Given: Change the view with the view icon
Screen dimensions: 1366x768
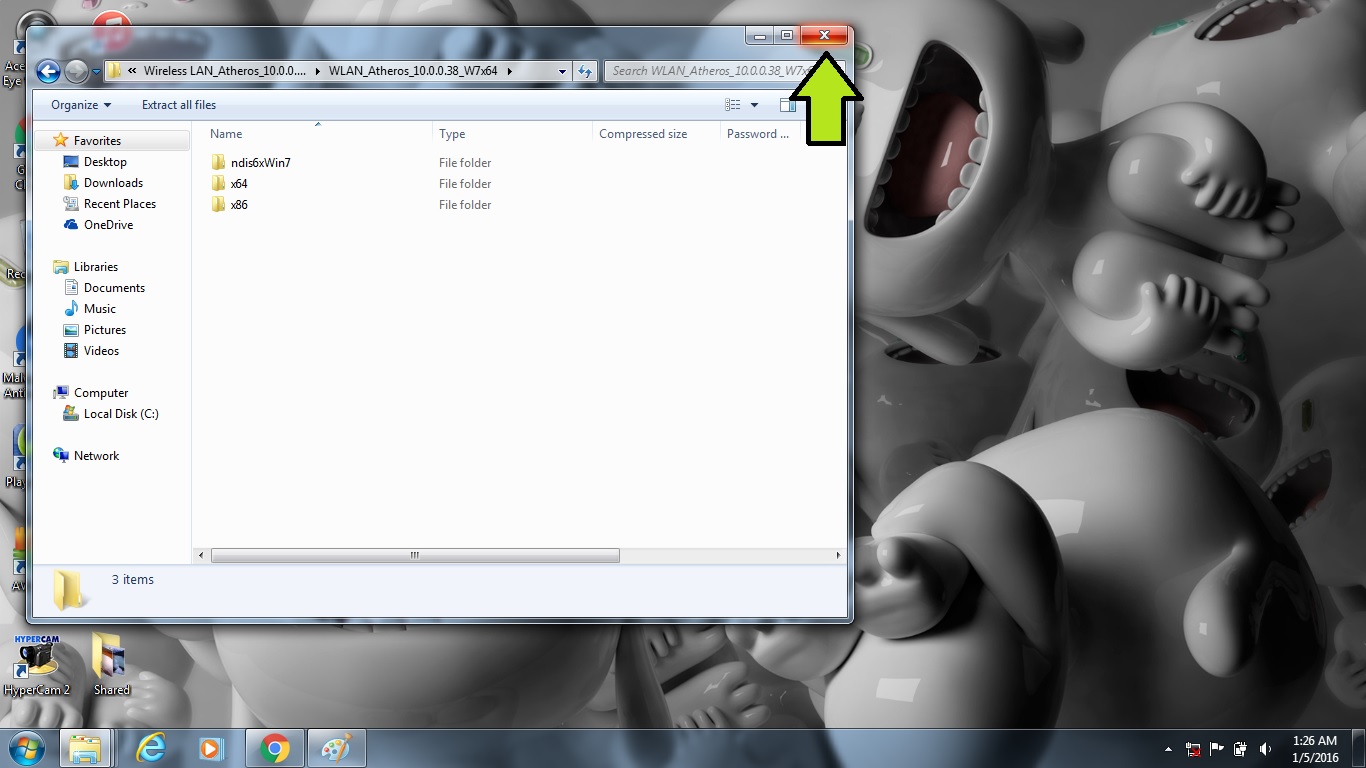Looking at the screenshot, I should (733, 105).
